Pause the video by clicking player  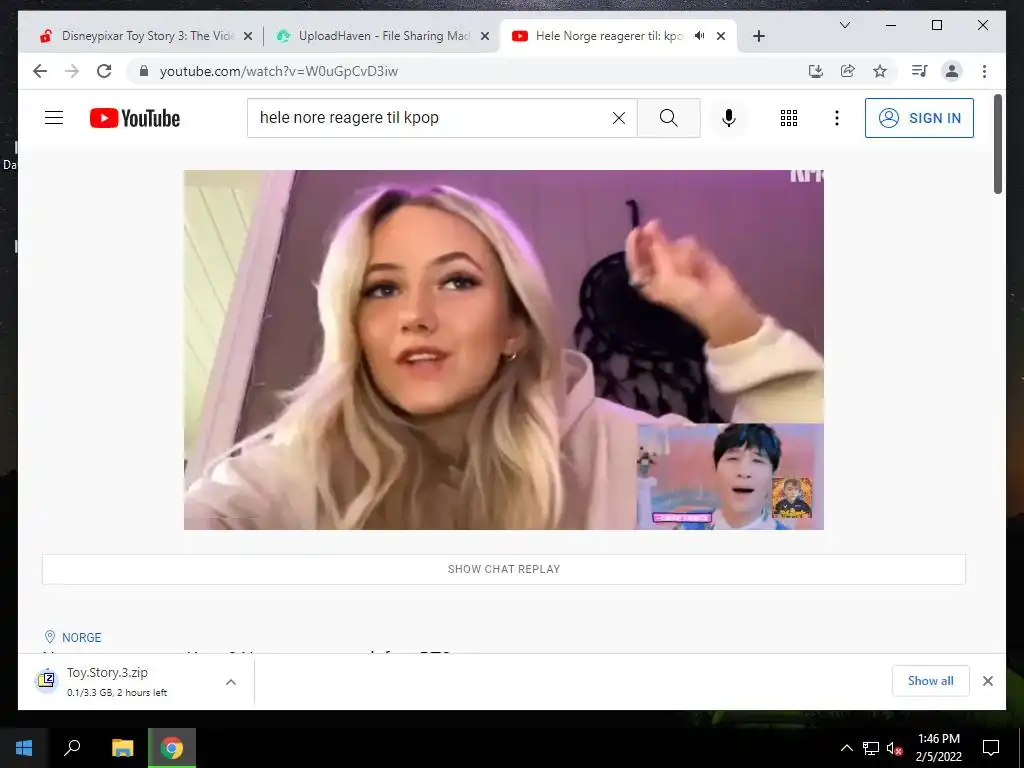pos(504,349)
